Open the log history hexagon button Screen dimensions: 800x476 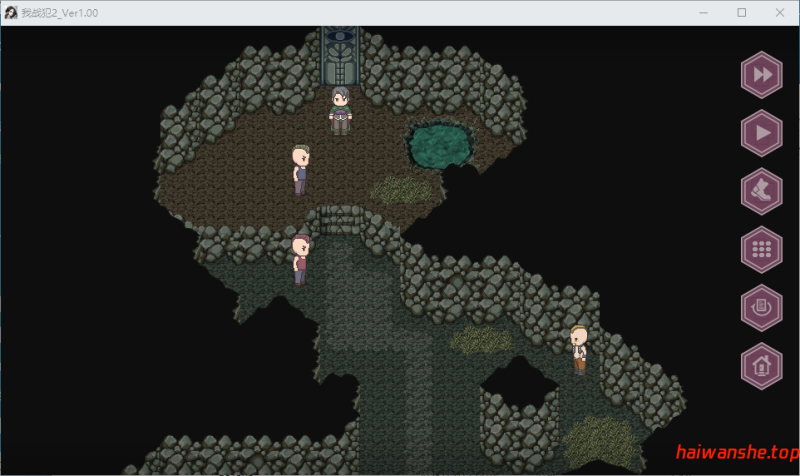tap(761, 308)
